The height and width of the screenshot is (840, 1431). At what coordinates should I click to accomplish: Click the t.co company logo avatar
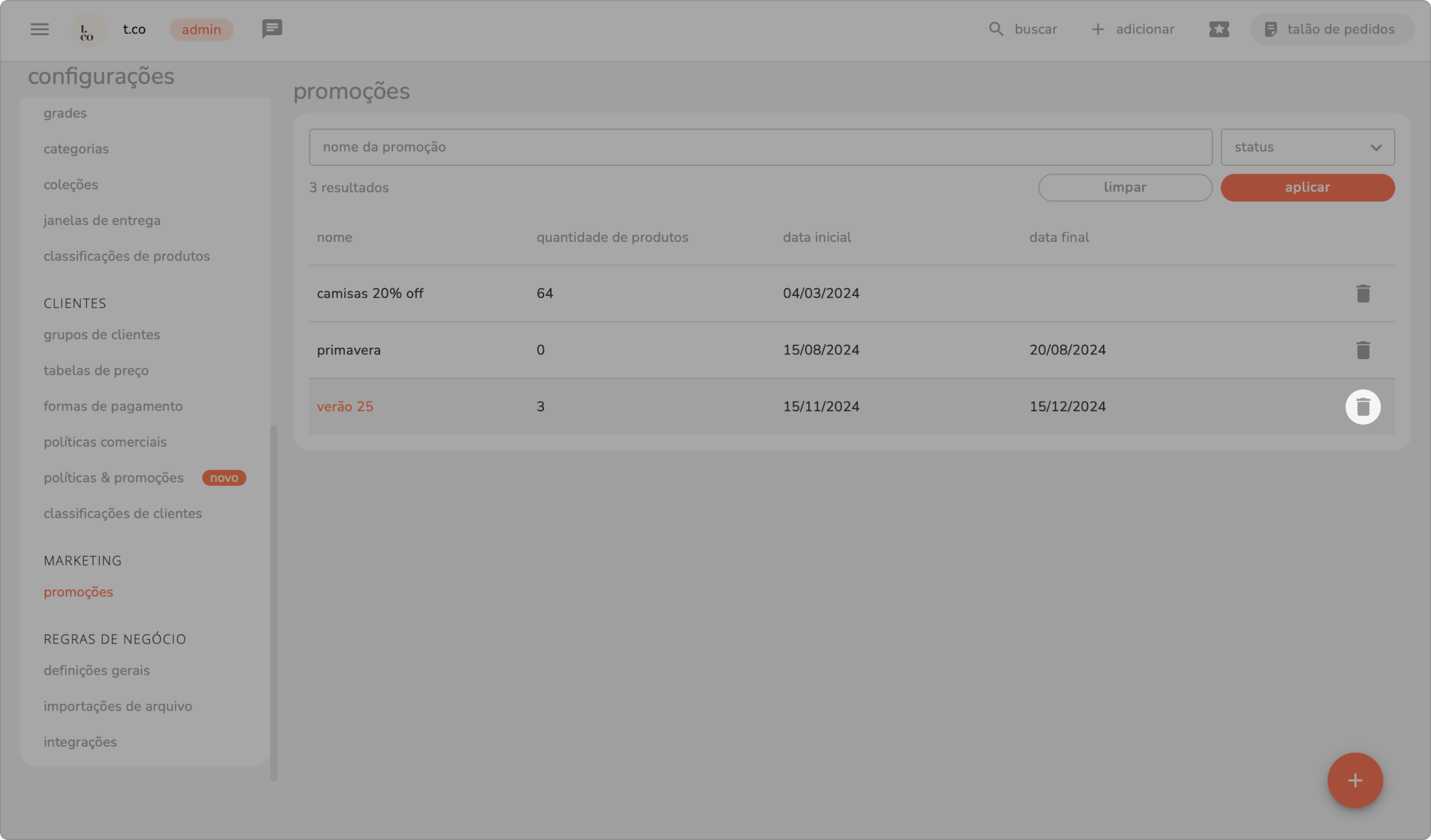[87, 30]
